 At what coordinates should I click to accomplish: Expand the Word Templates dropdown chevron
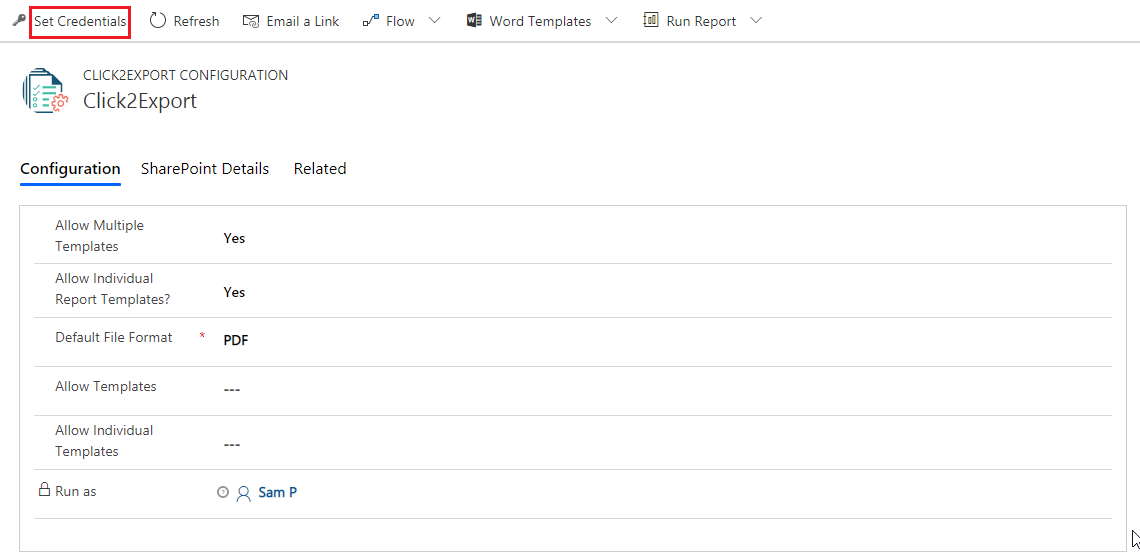pyautogui.click(x=611, y=20)
